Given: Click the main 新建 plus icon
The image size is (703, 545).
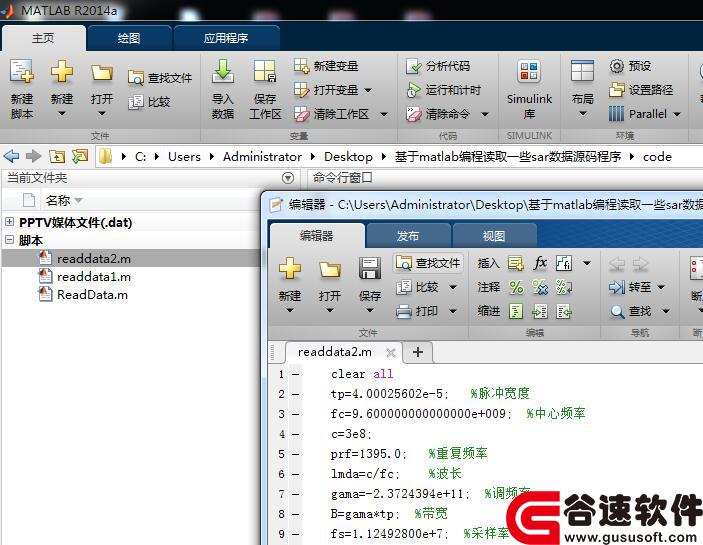Looking at the screenshot, I should point(62,72).
